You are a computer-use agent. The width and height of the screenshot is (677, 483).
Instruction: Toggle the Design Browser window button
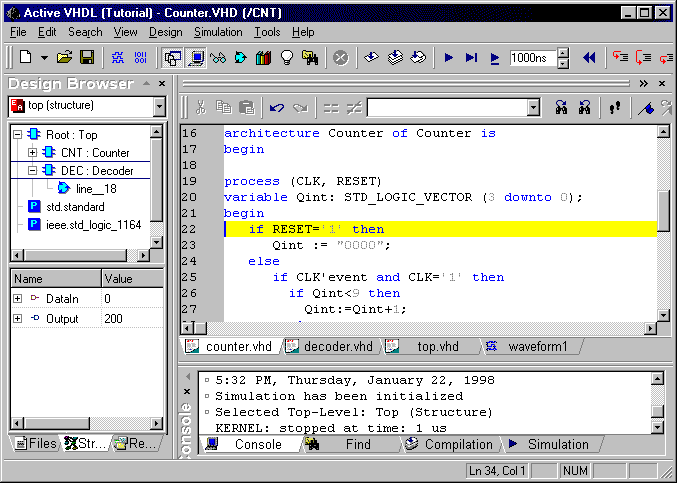click(x=173, y=58)
